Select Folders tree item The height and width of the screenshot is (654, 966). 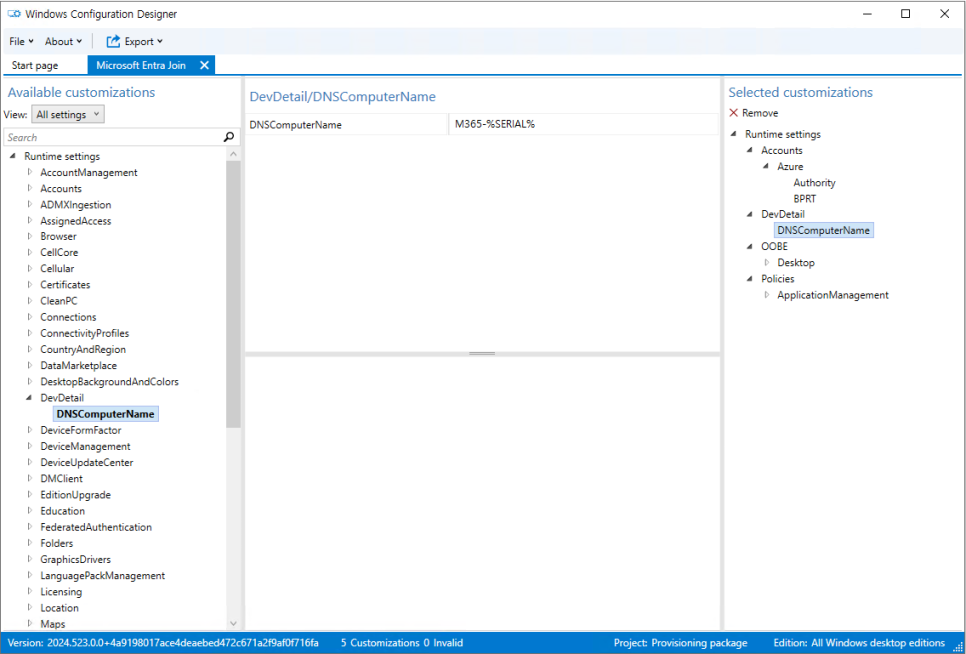pos(57,543)
